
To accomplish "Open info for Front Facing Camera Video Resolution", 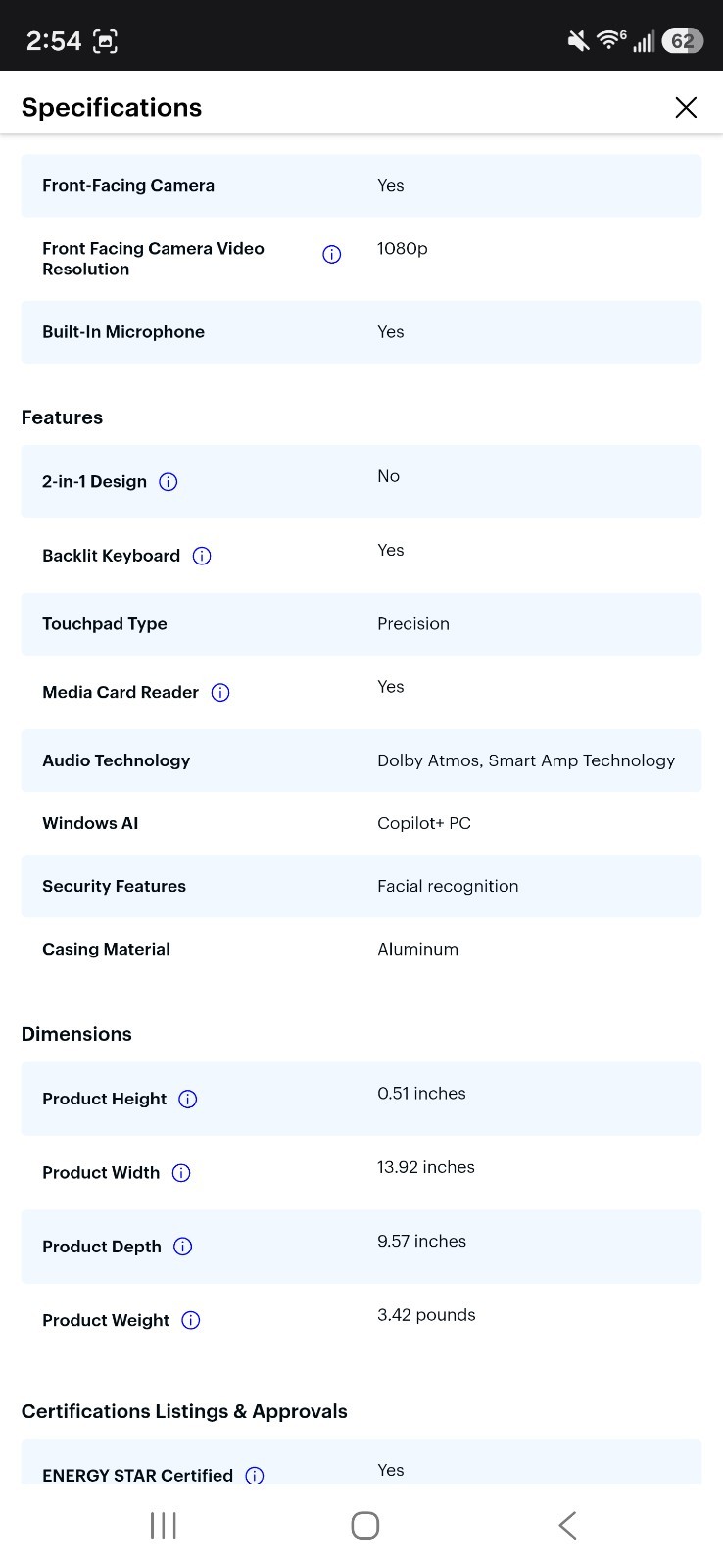I will click(332, 255).
